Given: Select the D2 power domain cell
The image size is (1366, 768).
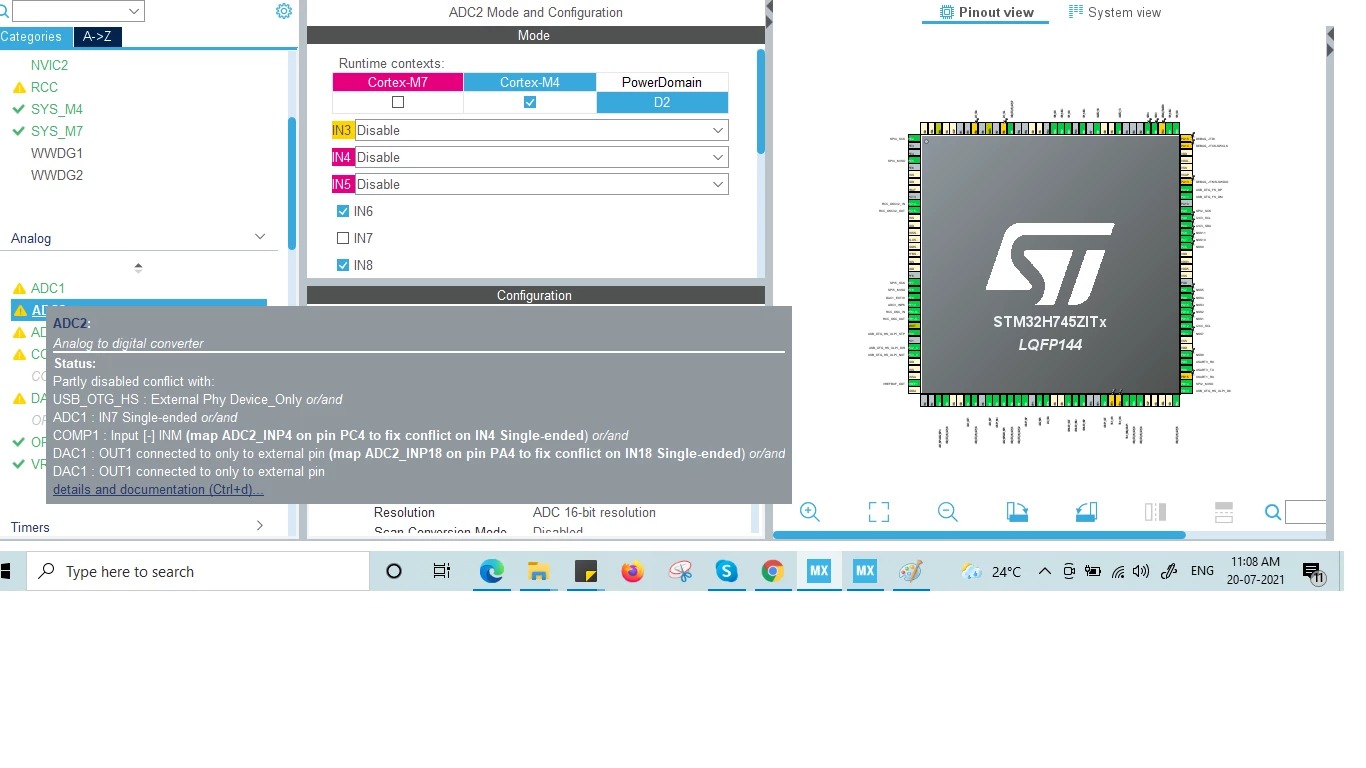Looking at the screenshot, I should tap(662, 102).
